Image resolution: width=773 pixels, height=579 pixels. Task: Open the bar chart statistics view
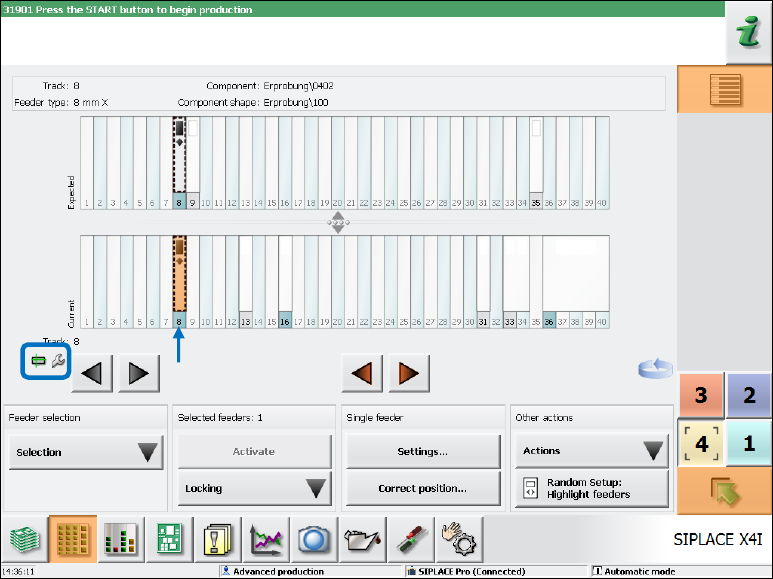pyautogui.click(x=119, y=540)
